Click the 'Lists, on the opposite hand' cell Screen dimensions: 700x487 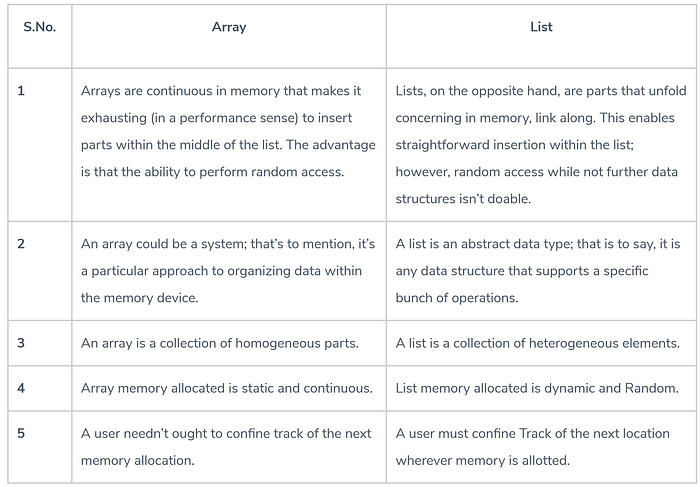coord(541,145)
